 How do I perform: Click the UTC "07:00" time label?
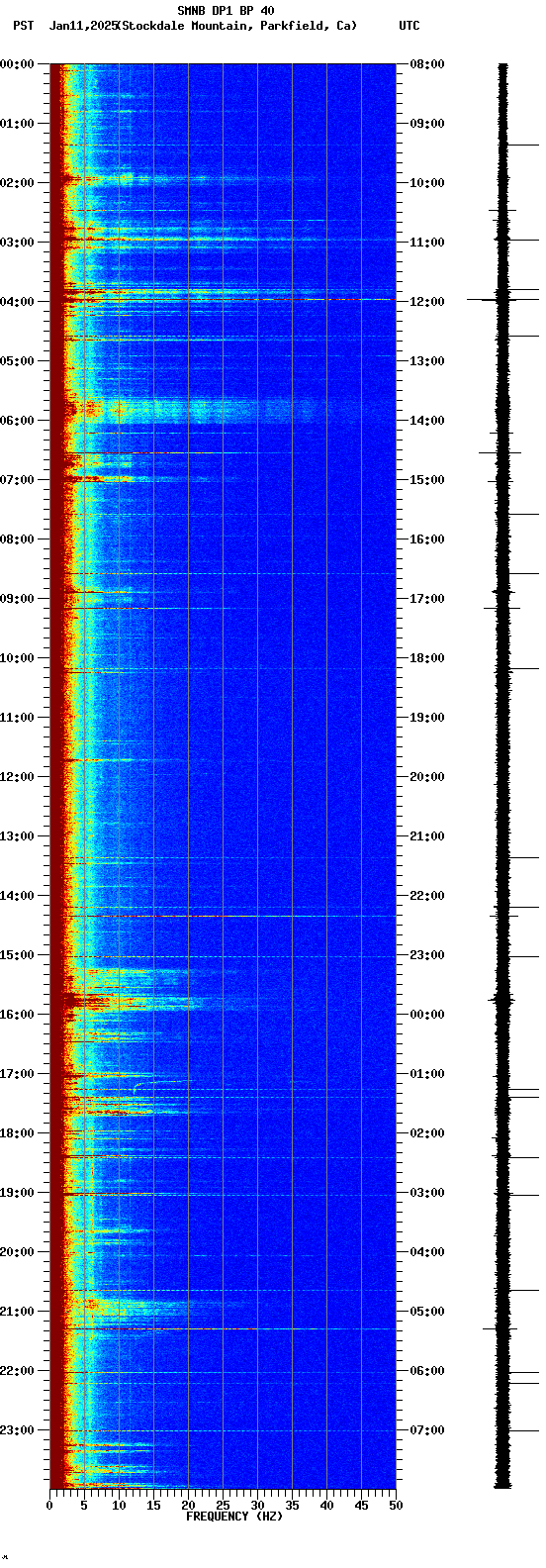click(427, 1430)
